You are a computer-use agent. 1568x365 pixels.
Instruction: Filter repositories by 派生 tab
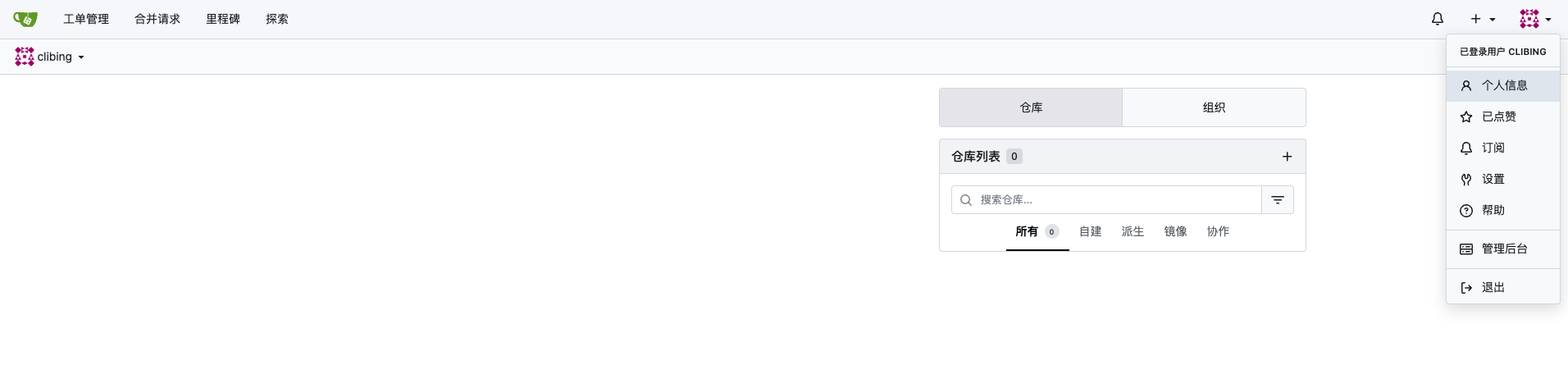pyautogui.click(x=1133, y=231)
